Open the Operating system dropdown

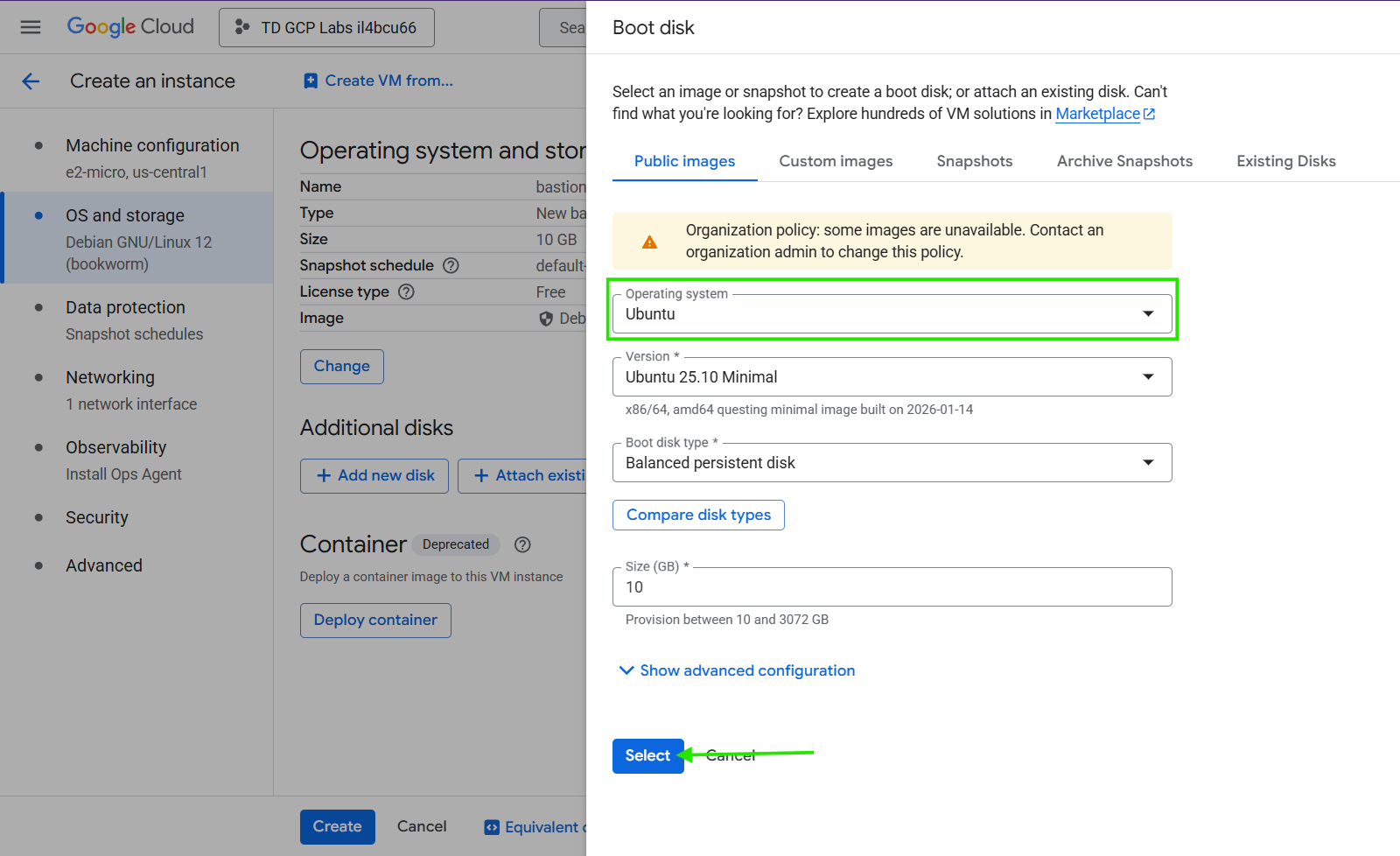point(891,314)
